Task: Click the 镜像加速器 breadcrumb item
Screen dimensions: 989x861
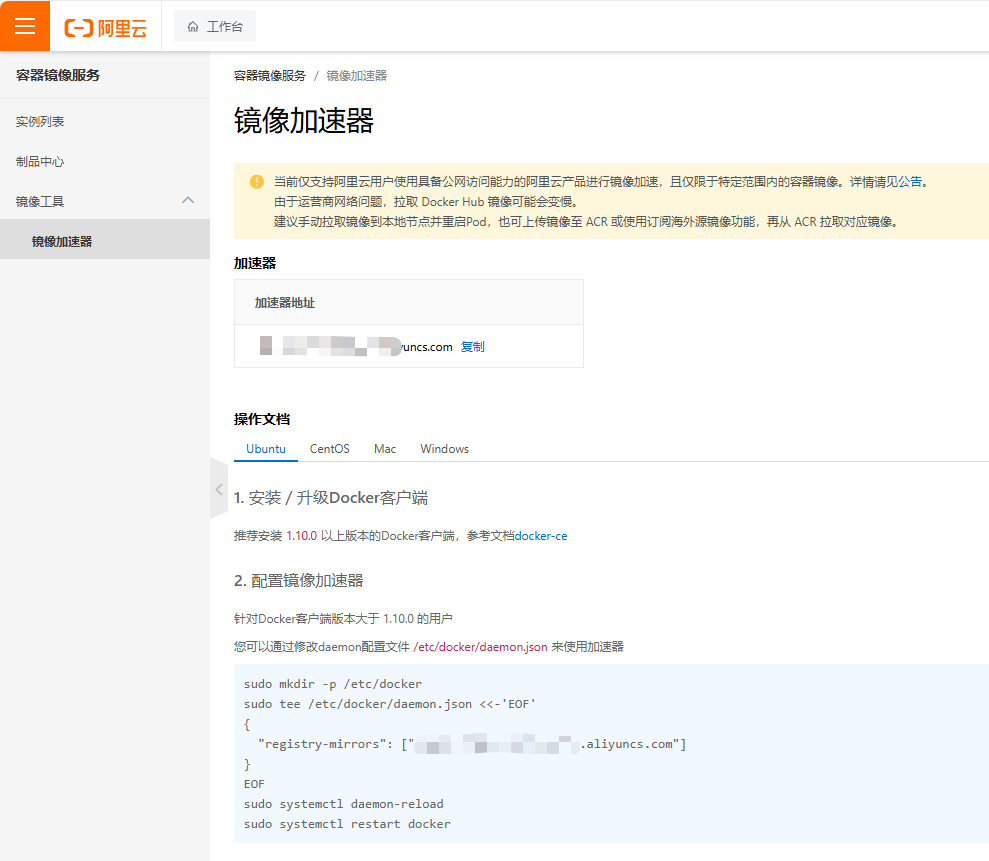Action: pos(356,76)
